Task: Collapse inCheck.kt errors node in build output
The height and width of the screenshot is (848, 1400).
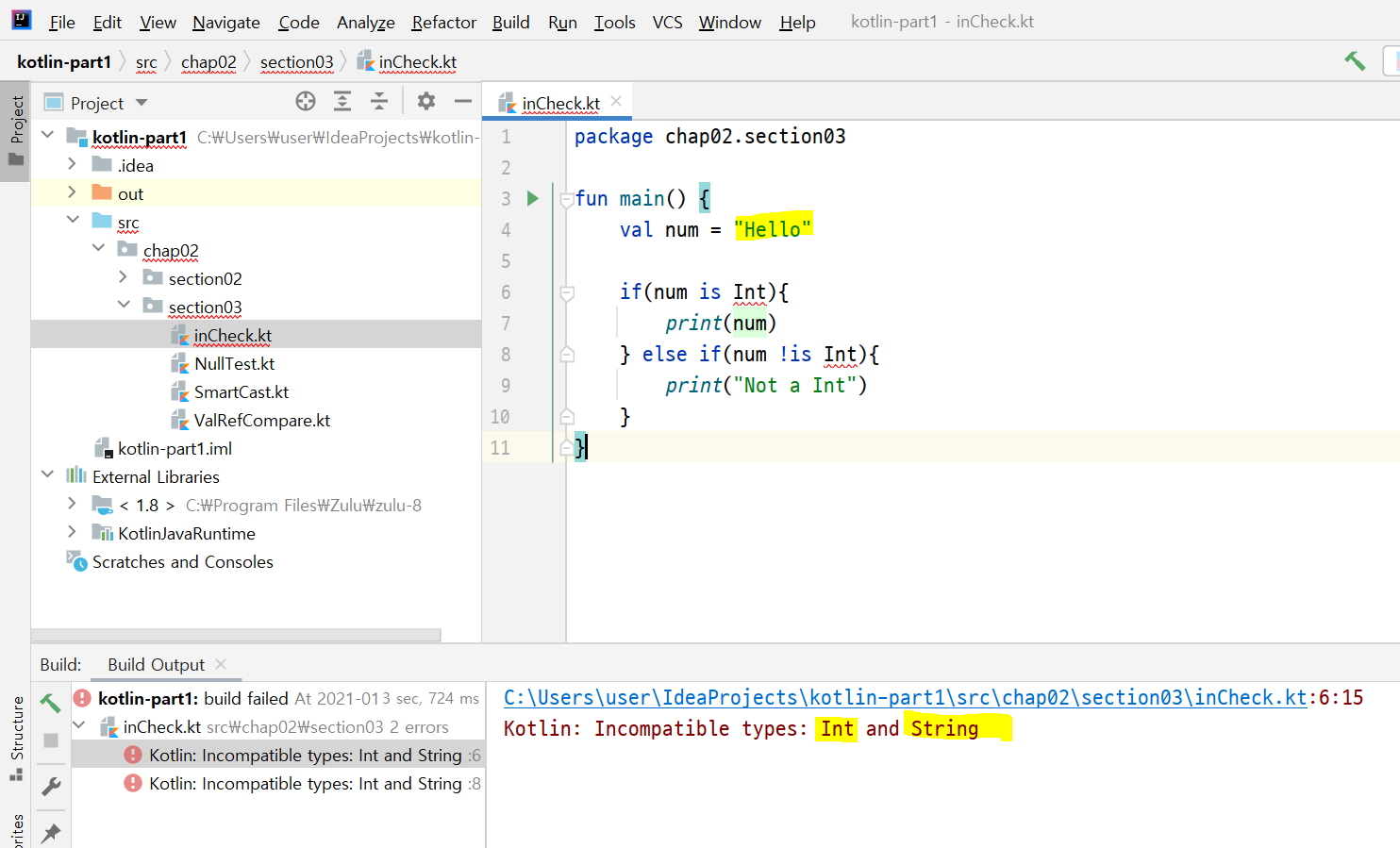Action: (80, 725)
